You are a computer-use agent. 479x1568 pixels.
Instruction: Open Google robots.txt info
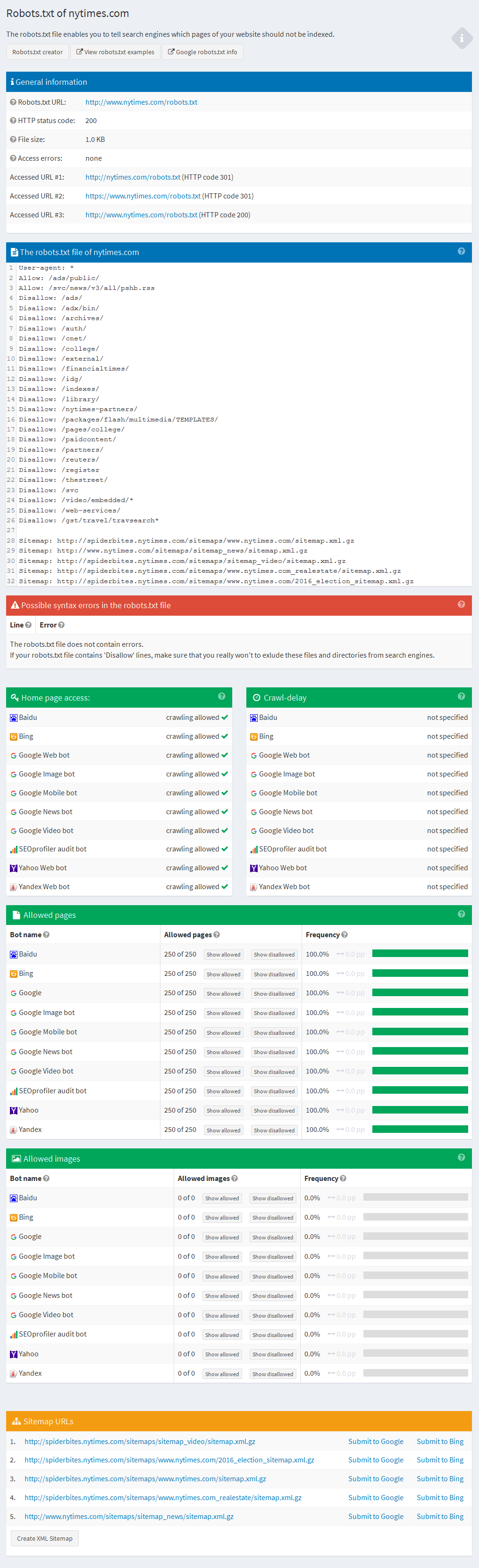(202, 52)
